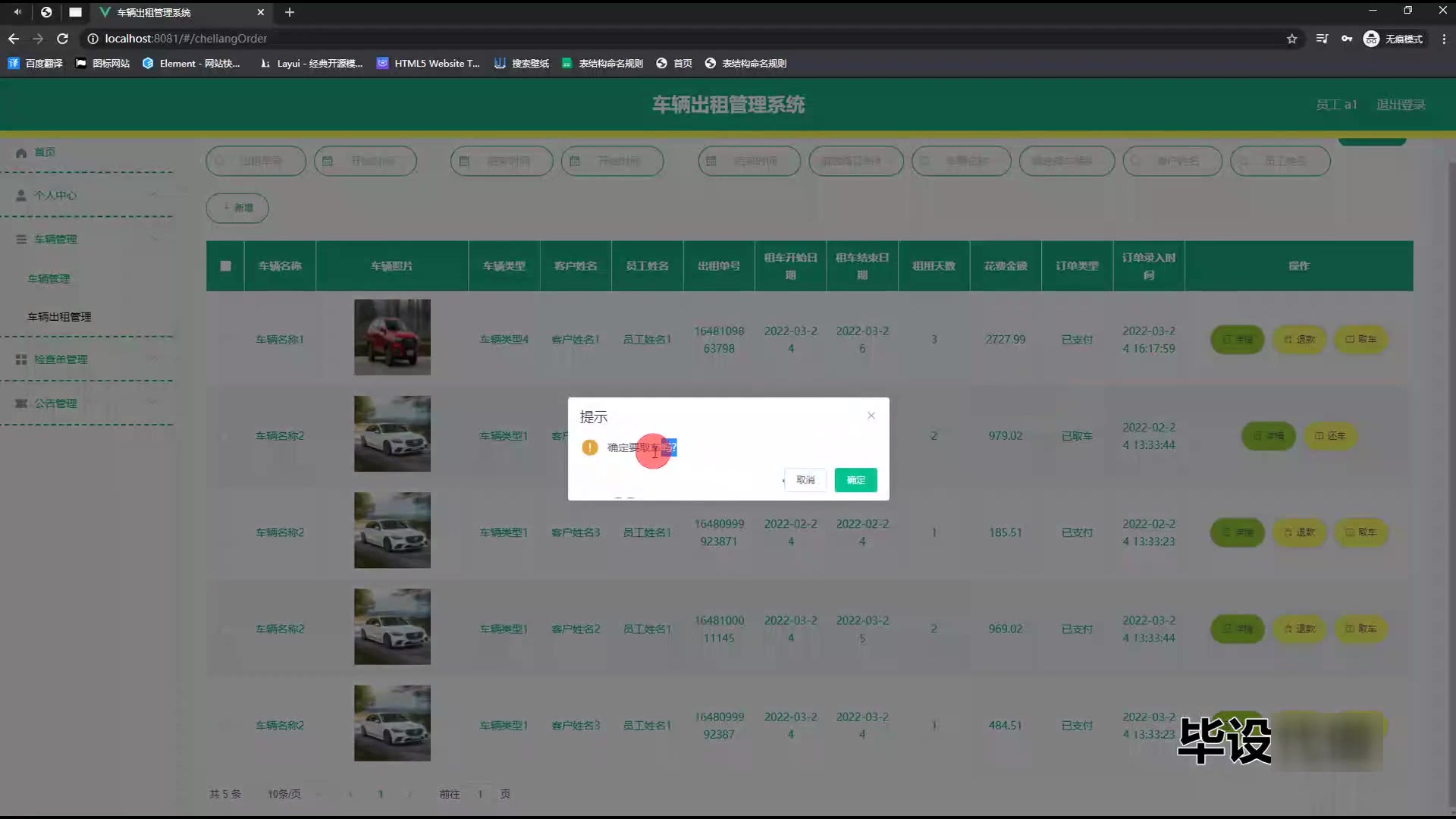Click 退款 on the 185.51 row
The width and height of the screenshot is (1456, 819).
pos(1299,532)
